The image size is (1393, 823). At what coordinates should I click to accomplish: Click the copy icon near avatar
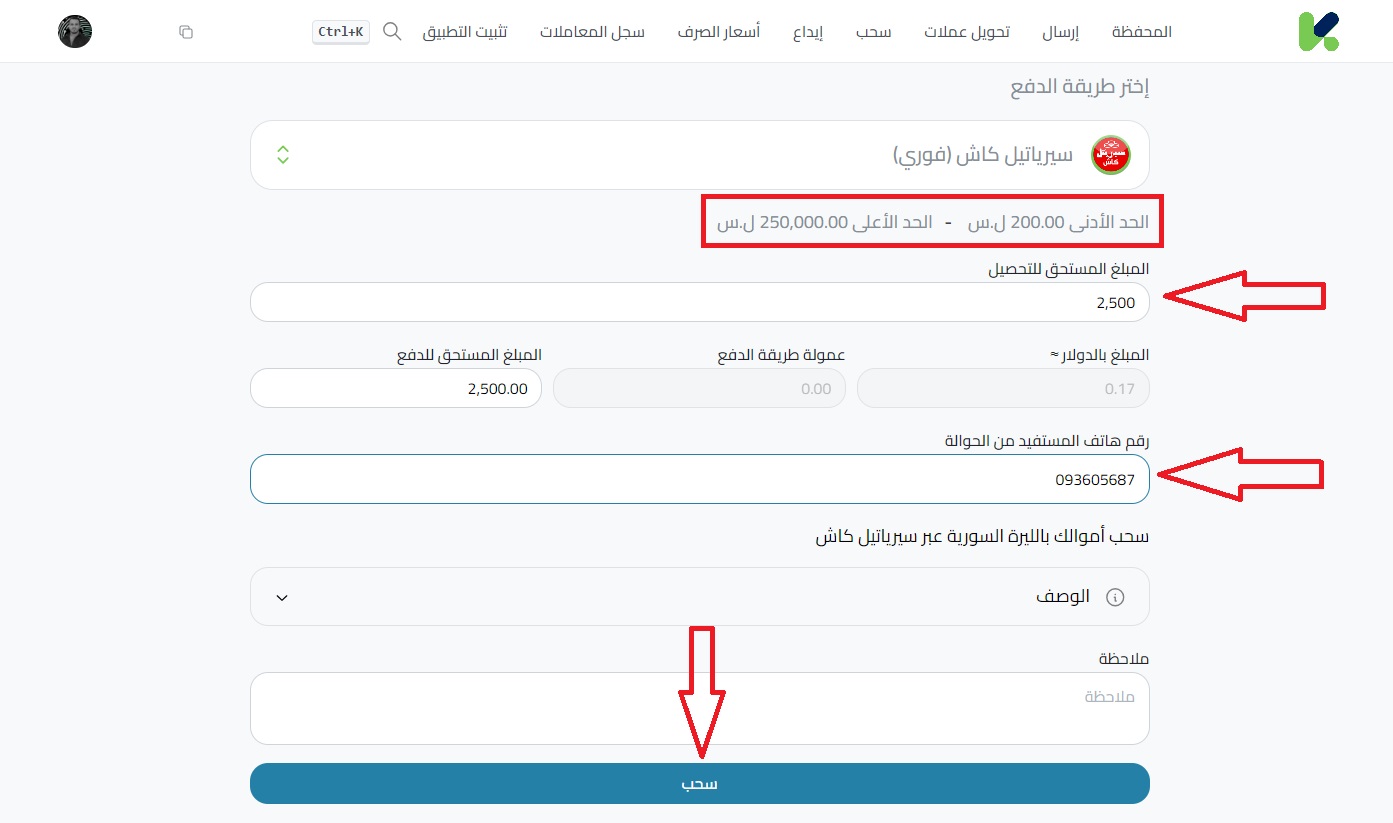pos(186,32)
